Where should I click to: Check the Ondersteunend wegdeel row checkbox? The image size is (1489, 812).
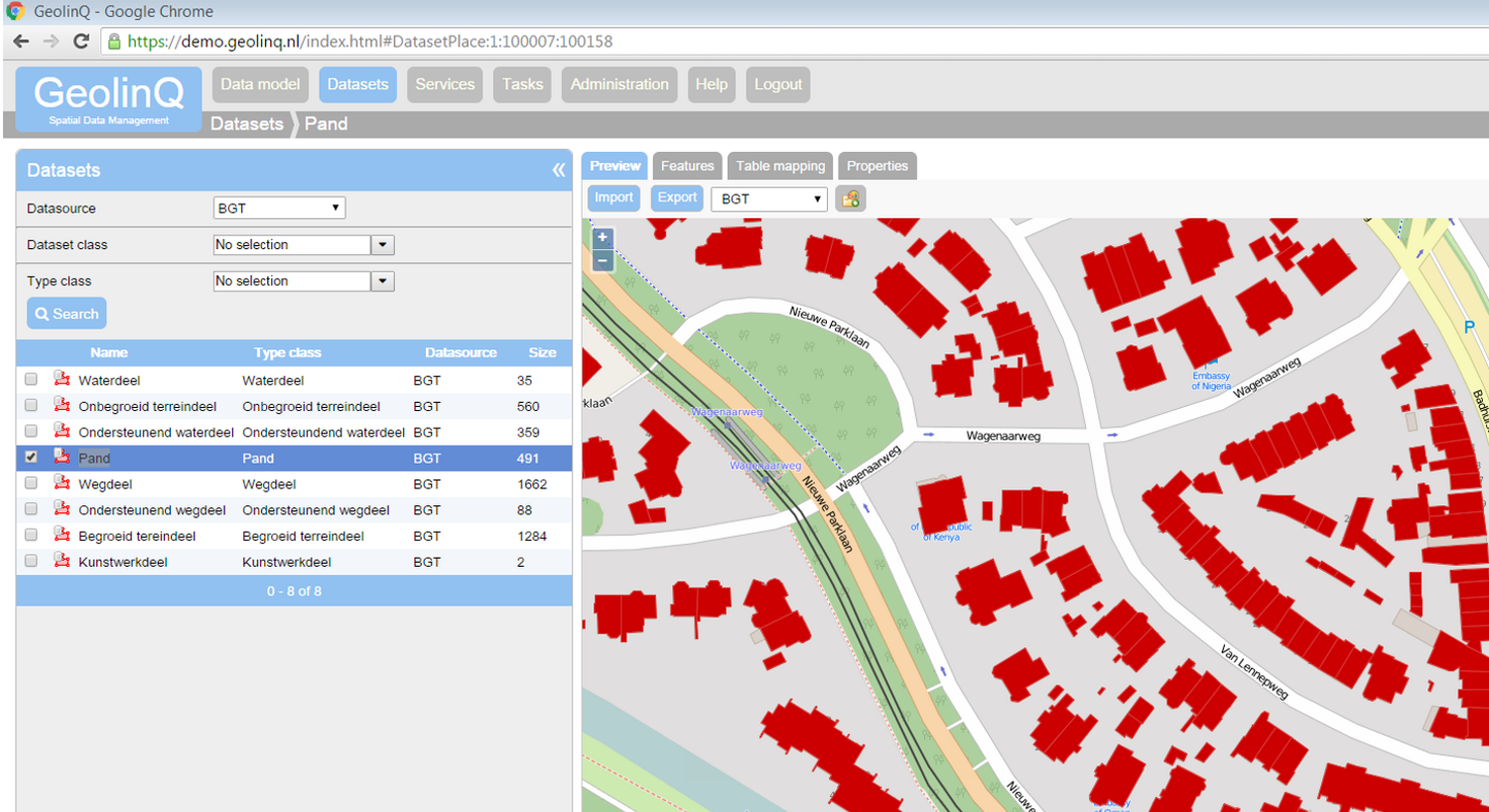pyautogui.click(x=31, y=508)
